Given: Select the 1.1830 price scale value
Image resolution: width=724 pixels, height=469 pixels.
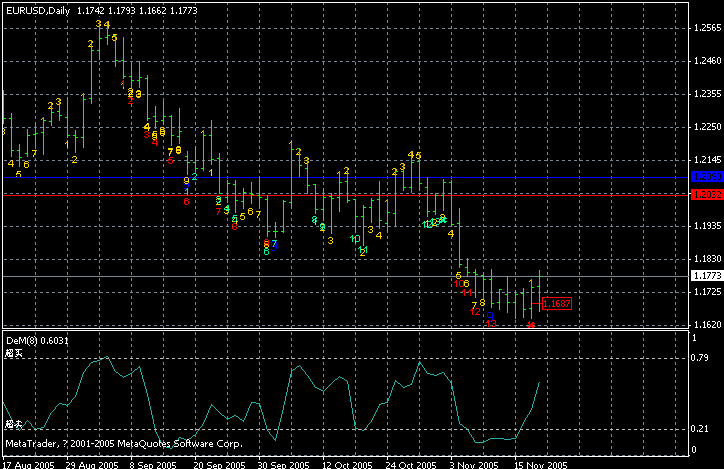Looking at the screenshot, I should pyautogui.click(x=707, y=259).
